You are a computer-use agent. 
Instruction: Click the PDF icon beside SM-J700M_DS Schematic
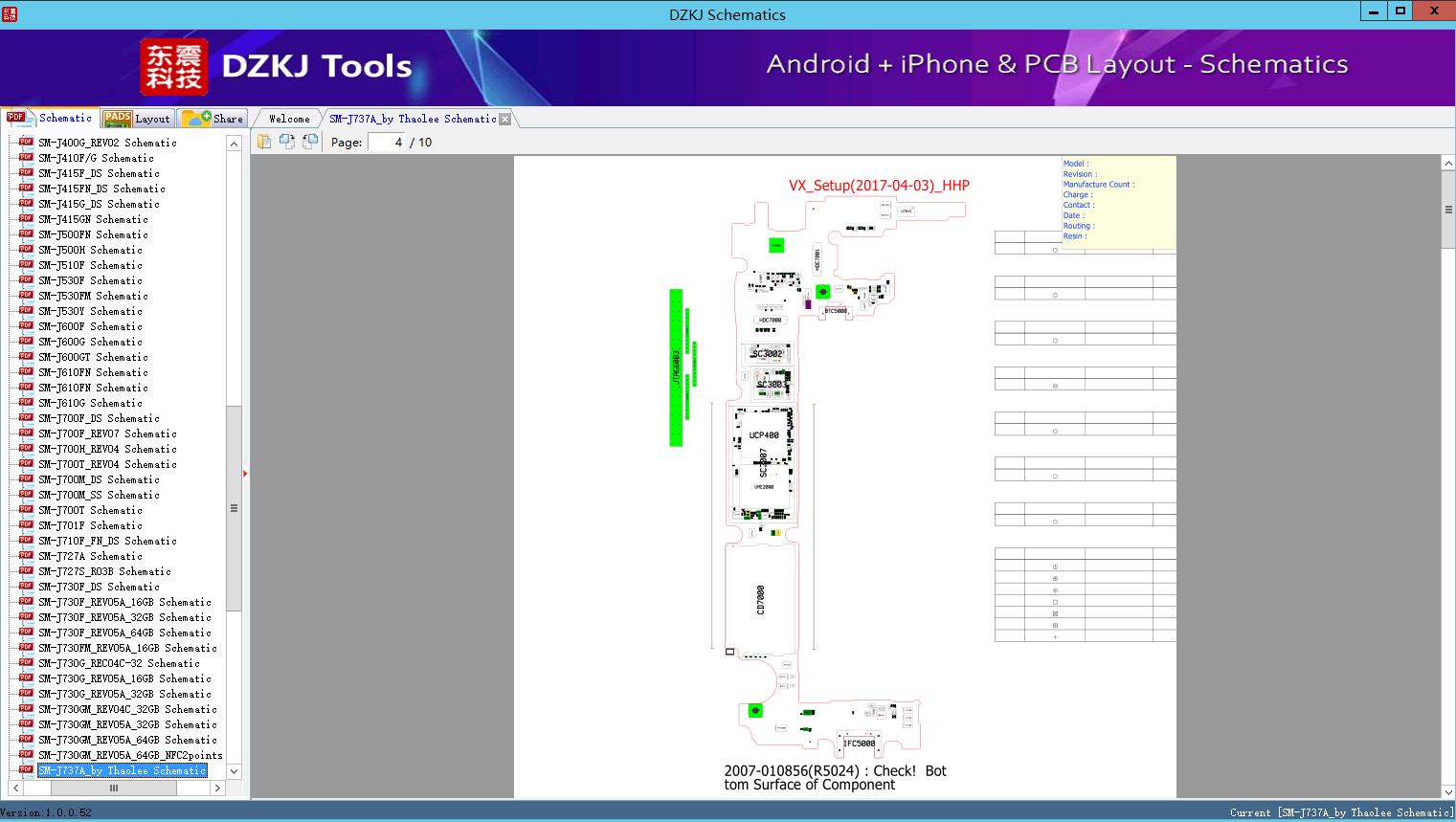click(26, 478)
